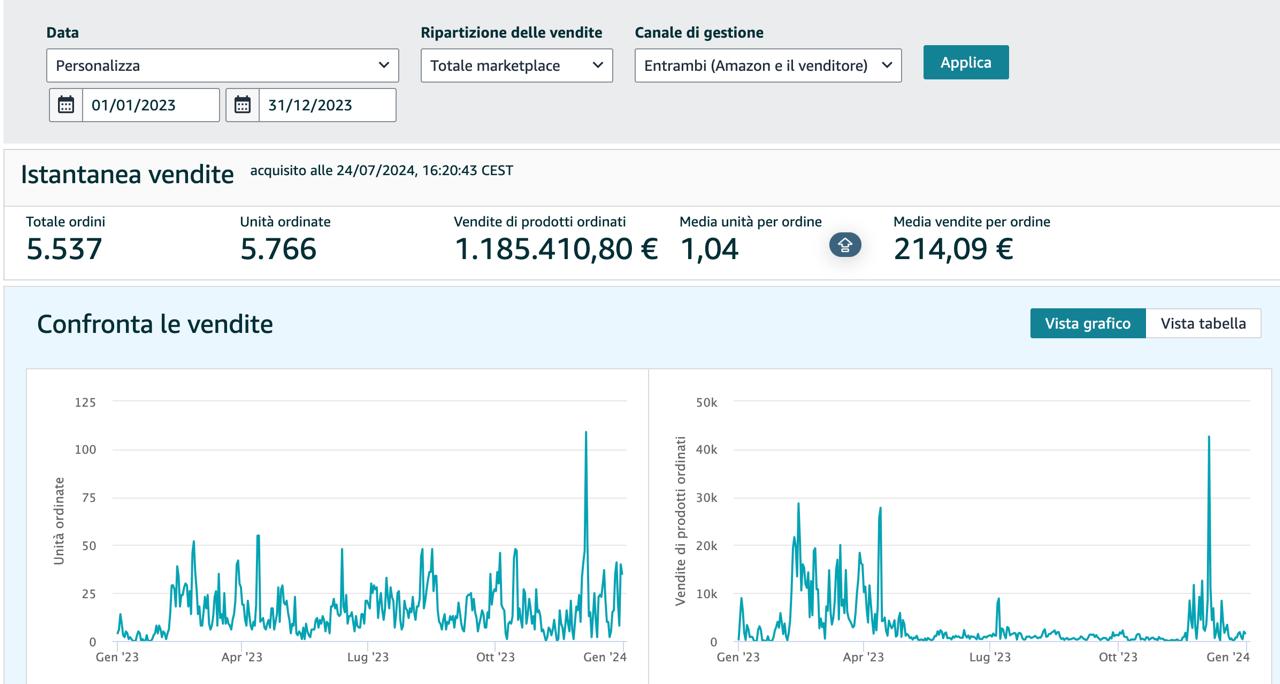The height and width of the screenshot is (684, 1280).
Task: Click the highest peak in Unità ordinate chart
Action: (585, 433)
